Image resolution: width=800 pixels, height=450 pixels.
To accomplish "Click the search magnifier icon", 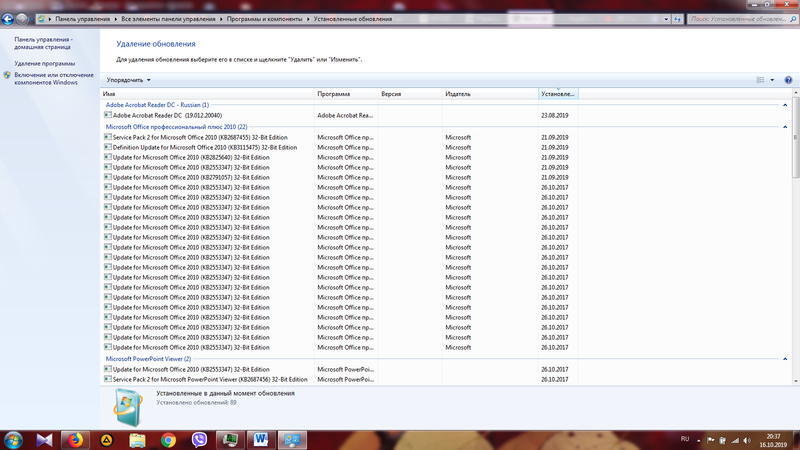I will click(x=793, y=19).
